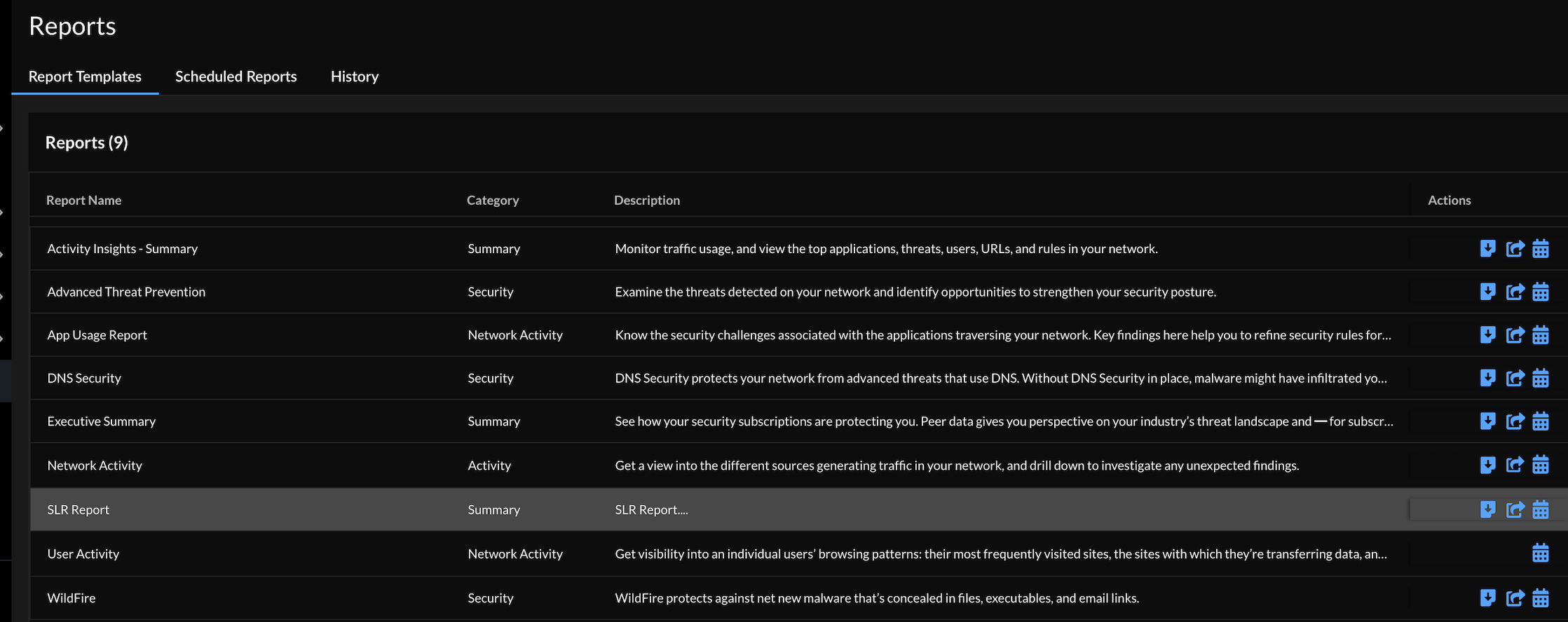Schedule the User Activity report
1568x622 pixels.
pos(1540,553)
